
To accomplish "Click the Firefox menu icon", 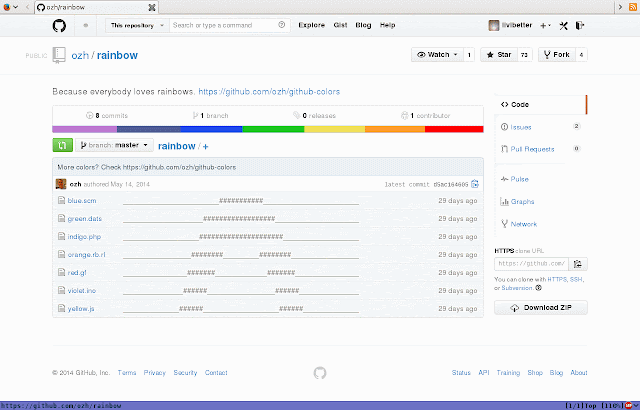I will [x=7, y=7].
